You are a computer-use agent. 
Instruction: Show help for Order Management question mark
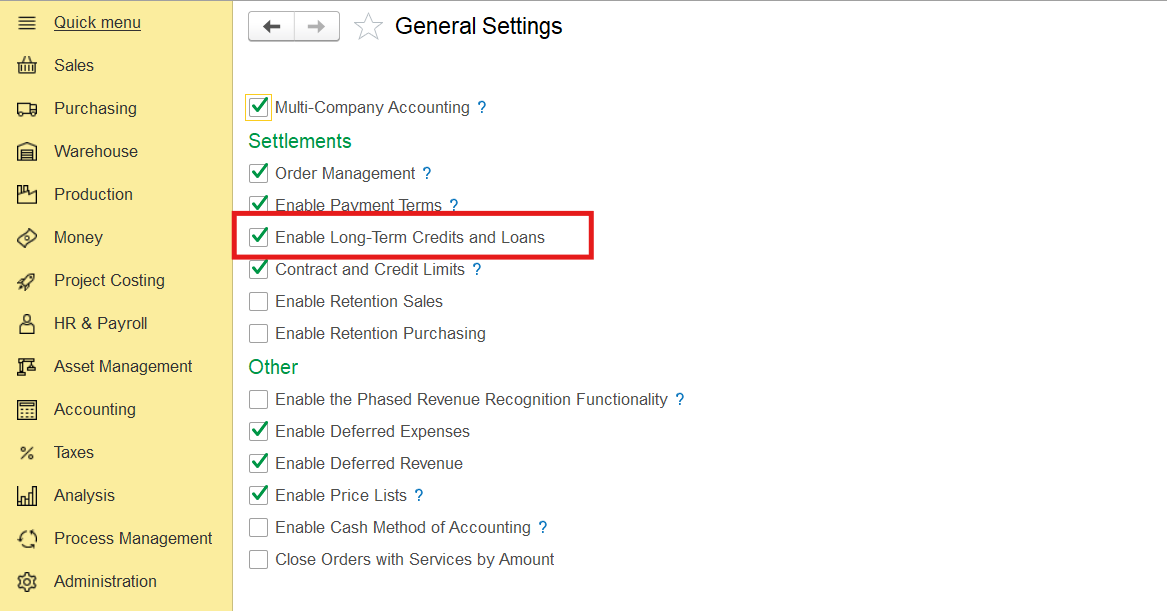coord(427,174)
